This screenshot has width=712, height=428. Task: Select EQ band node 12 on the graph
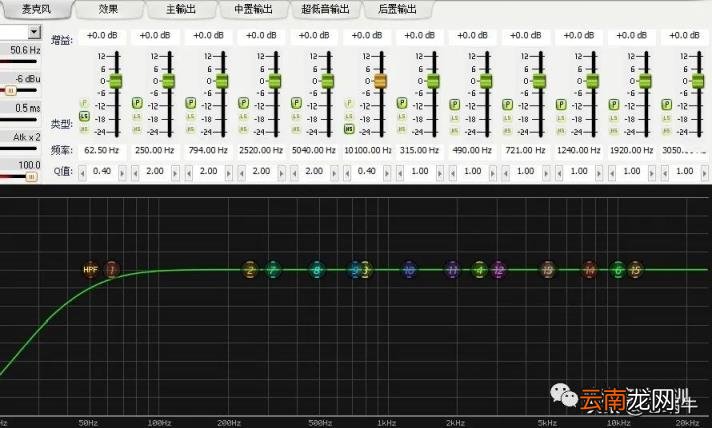pyautogui.click(x=499, y=270)
